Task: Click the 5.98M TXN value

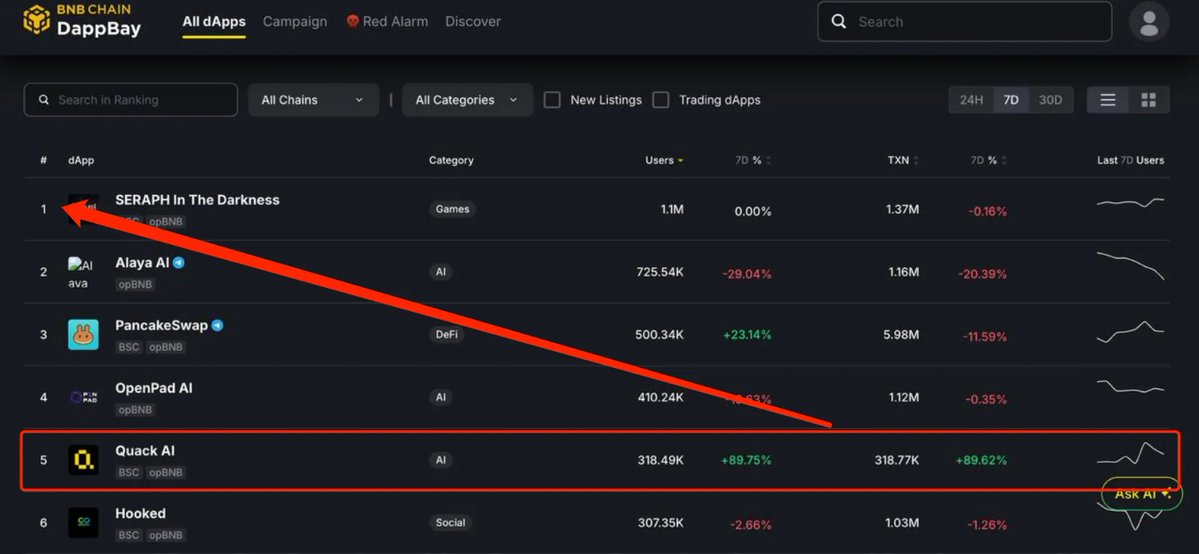Action: pyautogui.click(x=901, y=334)
